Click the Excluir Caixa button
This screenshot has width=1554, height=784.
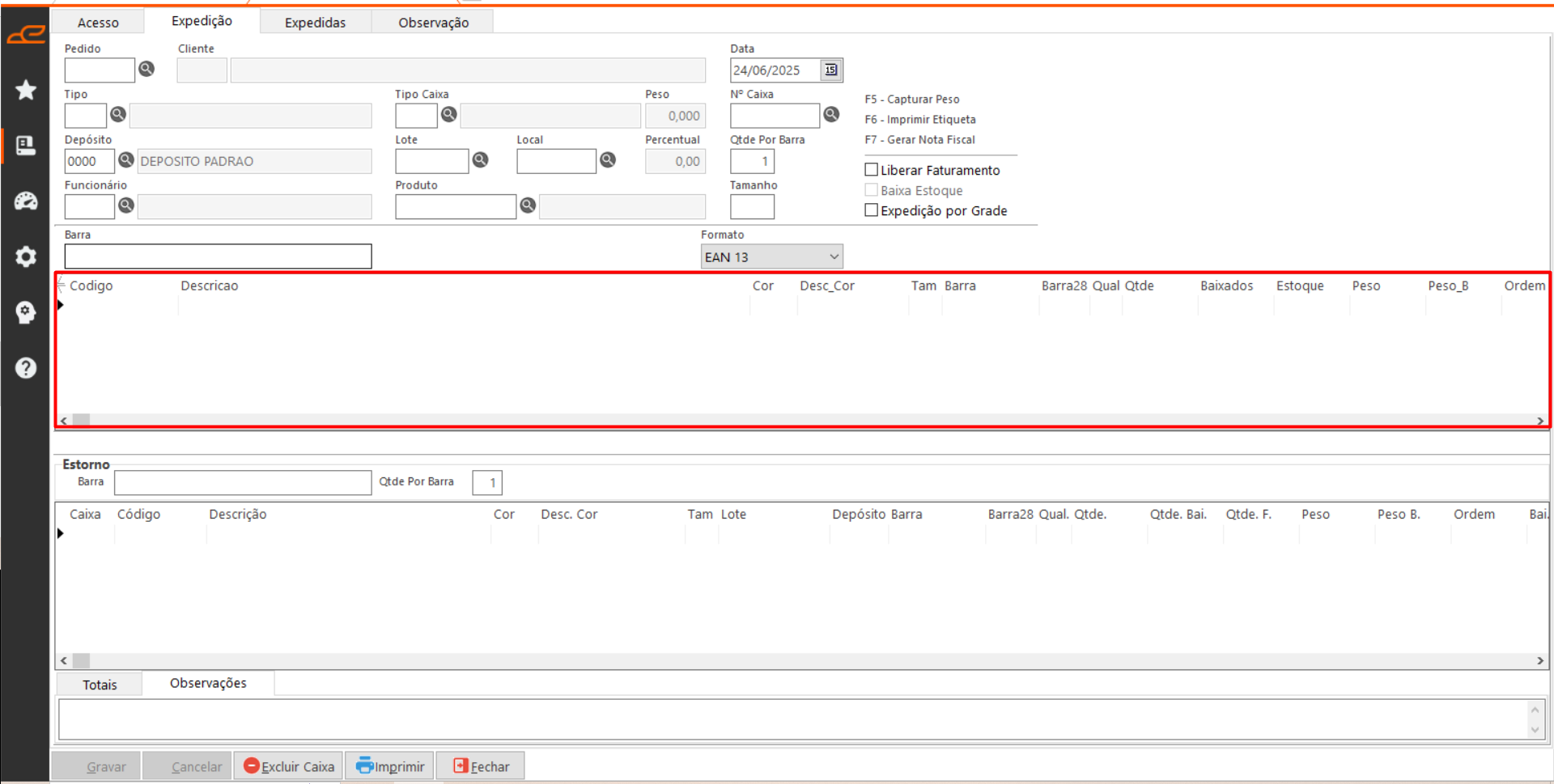pyautogui.click(x=289, y=766)
